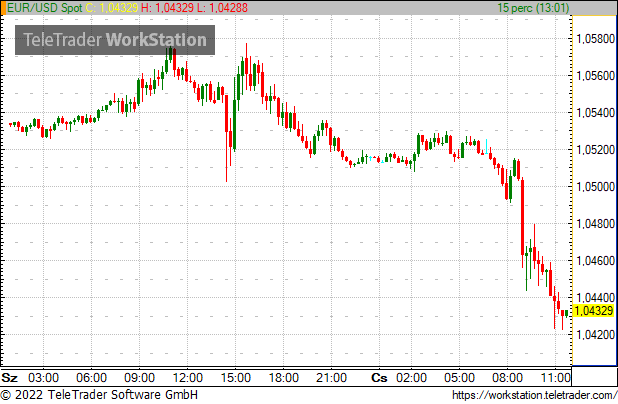Image resolution: width=618 pixels, height=404 pixels.
Task: Click the 15 perc (13:01) interval label
Action: pos(533,7)
